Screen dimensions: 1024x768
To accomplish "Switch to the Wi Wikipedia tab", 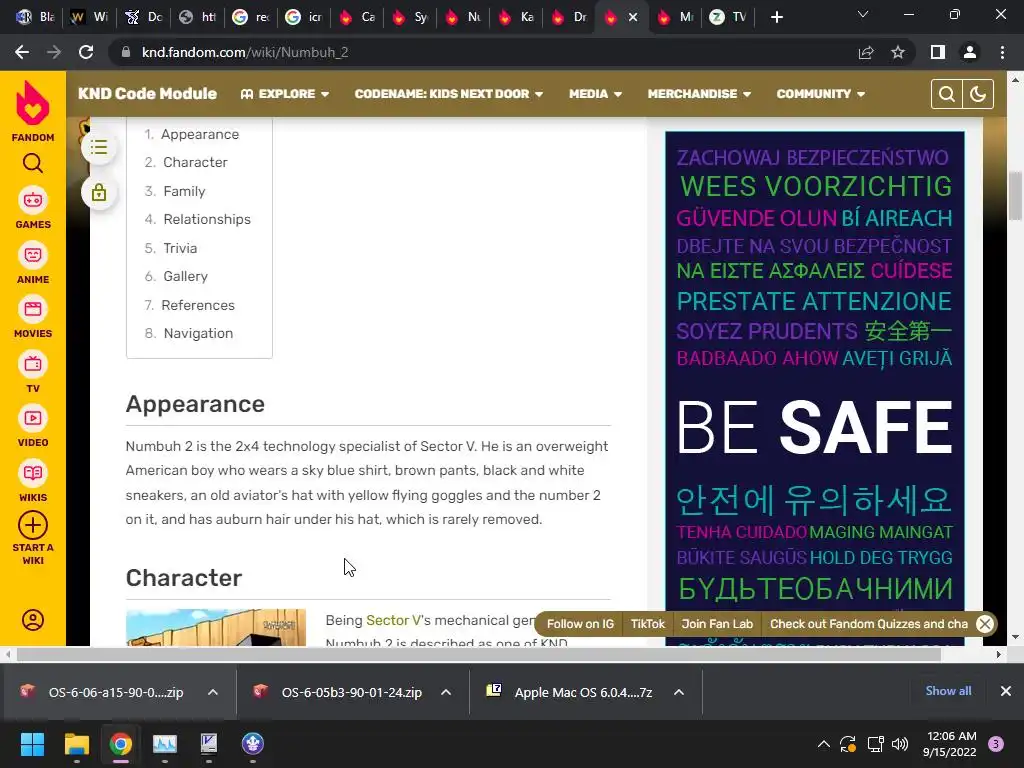I will (89, 17).
